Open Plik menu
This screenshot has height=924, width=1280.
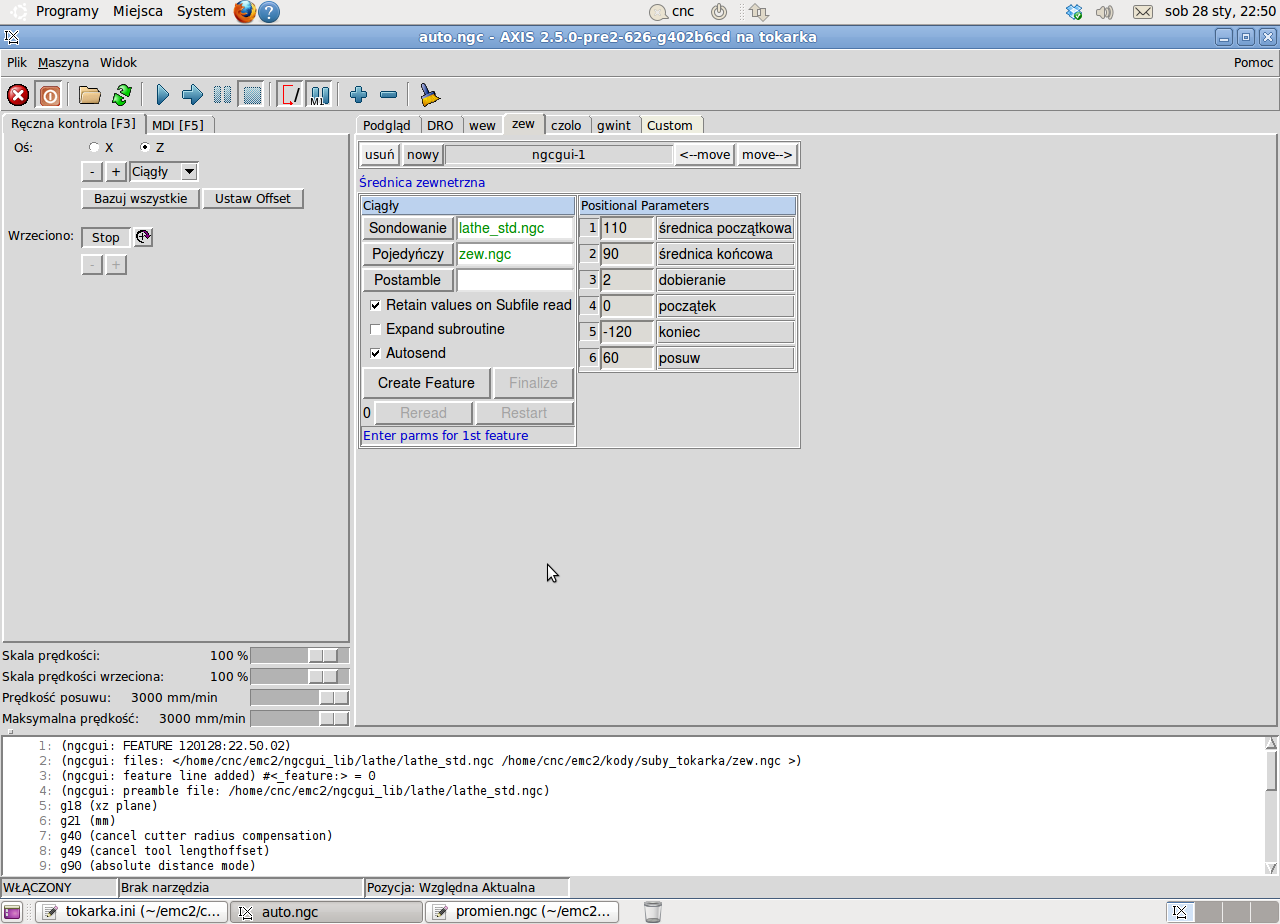(17, 62)
